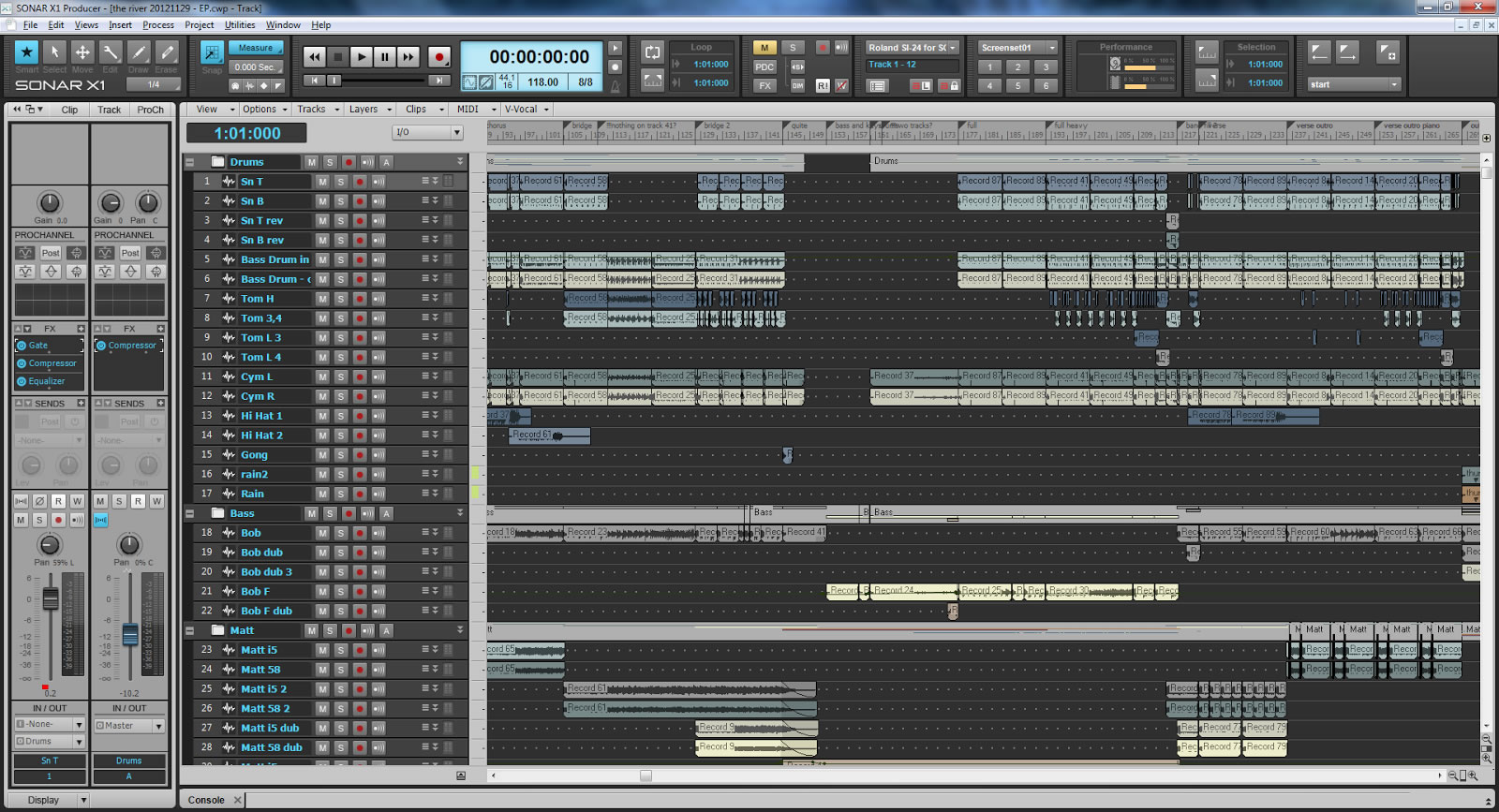Viewport: 1499px width, 812px height.
Task: Open the Measure snap mode dropdown
Action: pos(256,48)
